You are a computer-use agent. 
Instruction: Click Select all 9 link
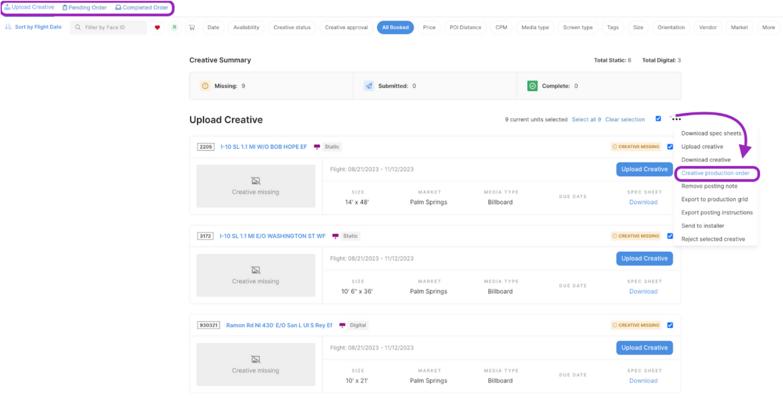(586, 120)
